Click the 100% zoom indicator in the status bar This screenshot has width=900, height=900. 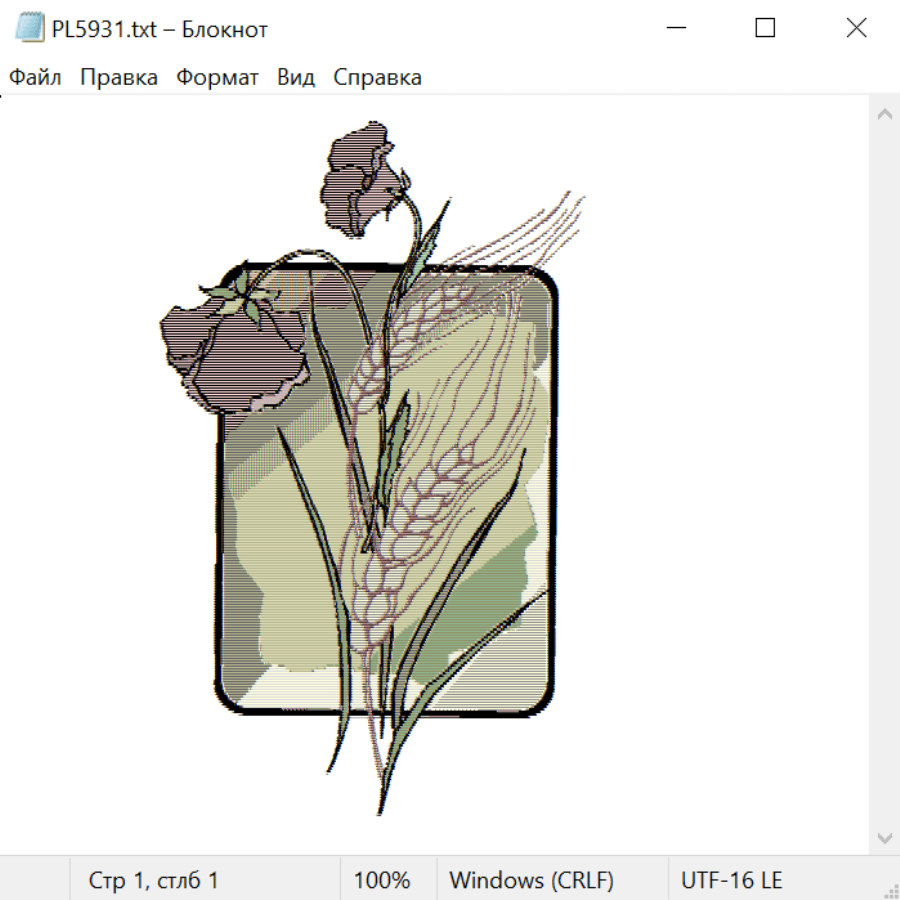click(382, 880)
